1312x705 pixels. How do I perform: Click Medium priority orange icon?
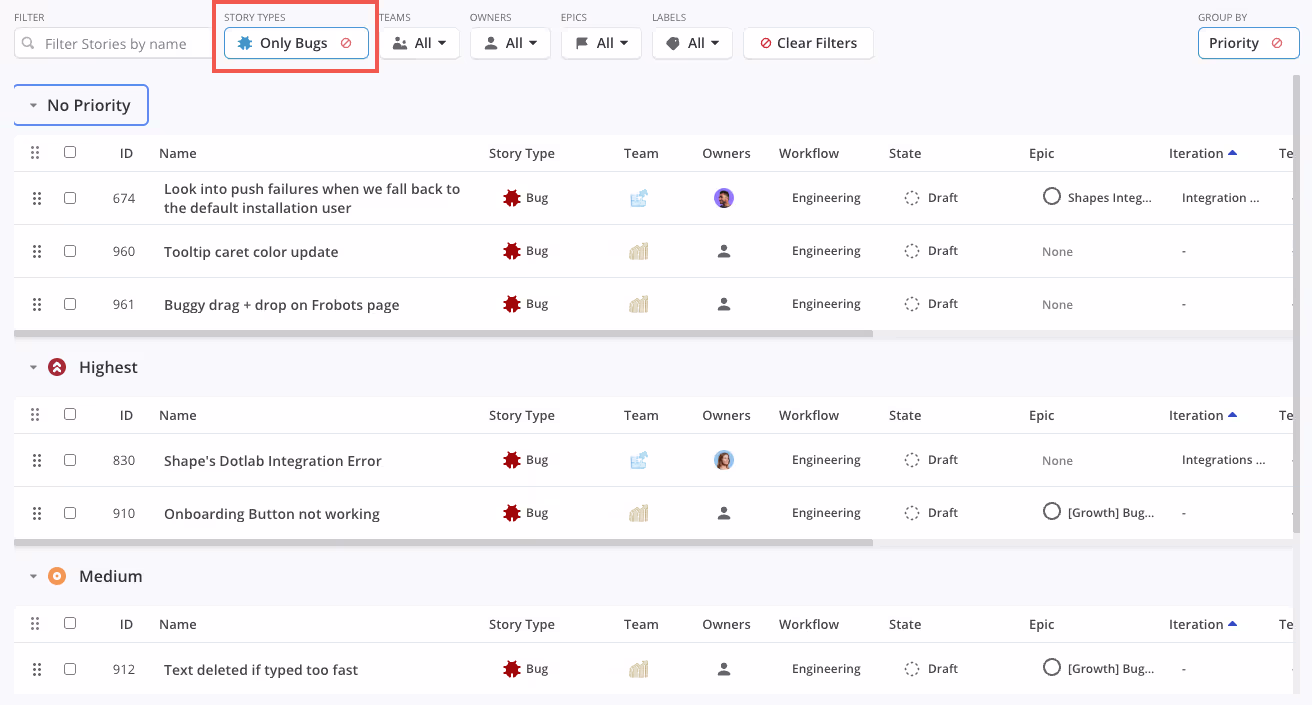click(57, 576)
